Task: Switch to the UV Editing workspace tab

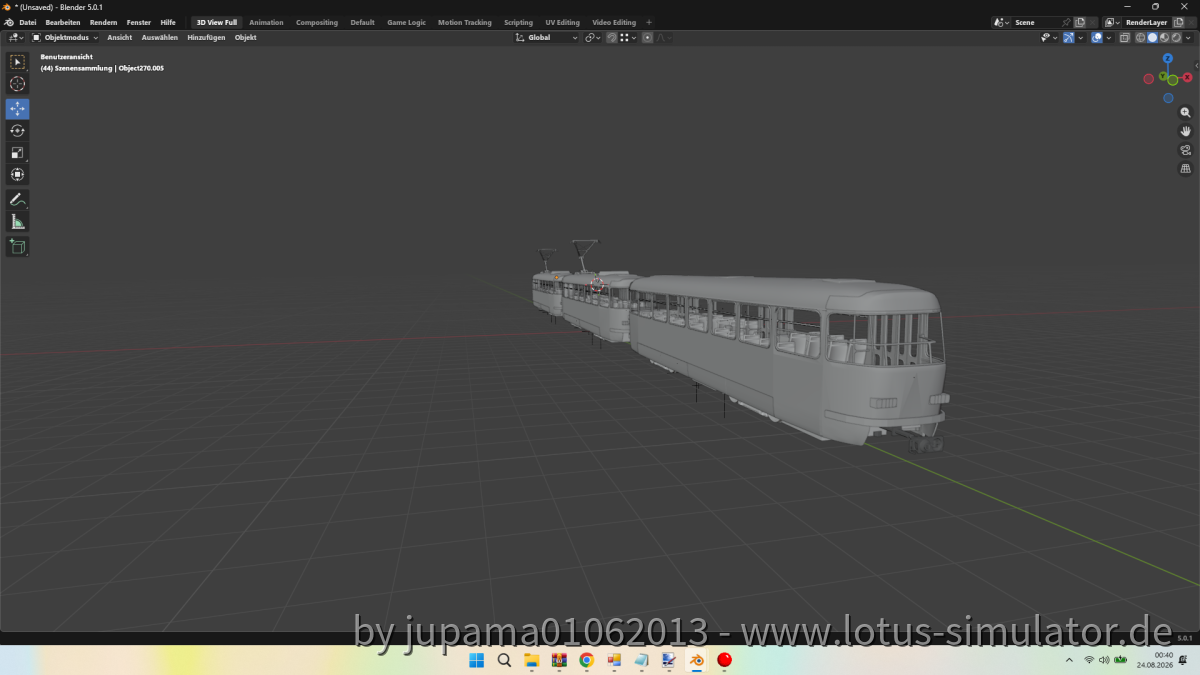Action: [562, 22]
